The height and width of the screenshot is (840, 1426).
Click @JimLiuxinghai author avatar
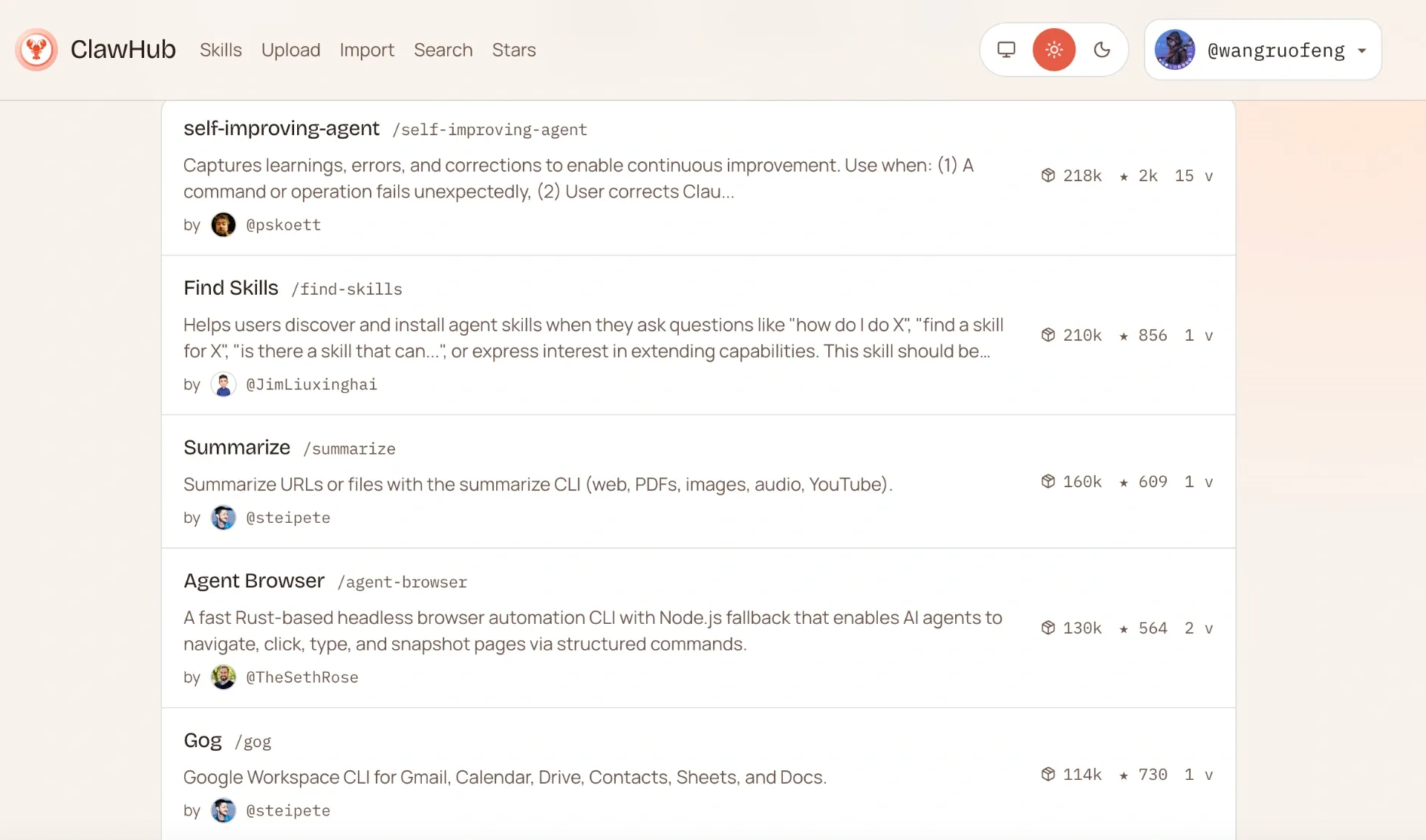click(x=223, y=384)
